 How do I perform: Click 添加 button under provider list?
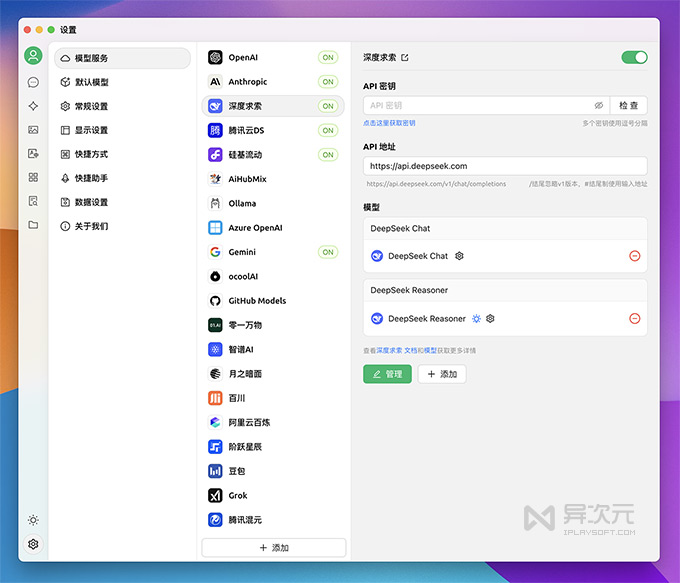point(274,547)
